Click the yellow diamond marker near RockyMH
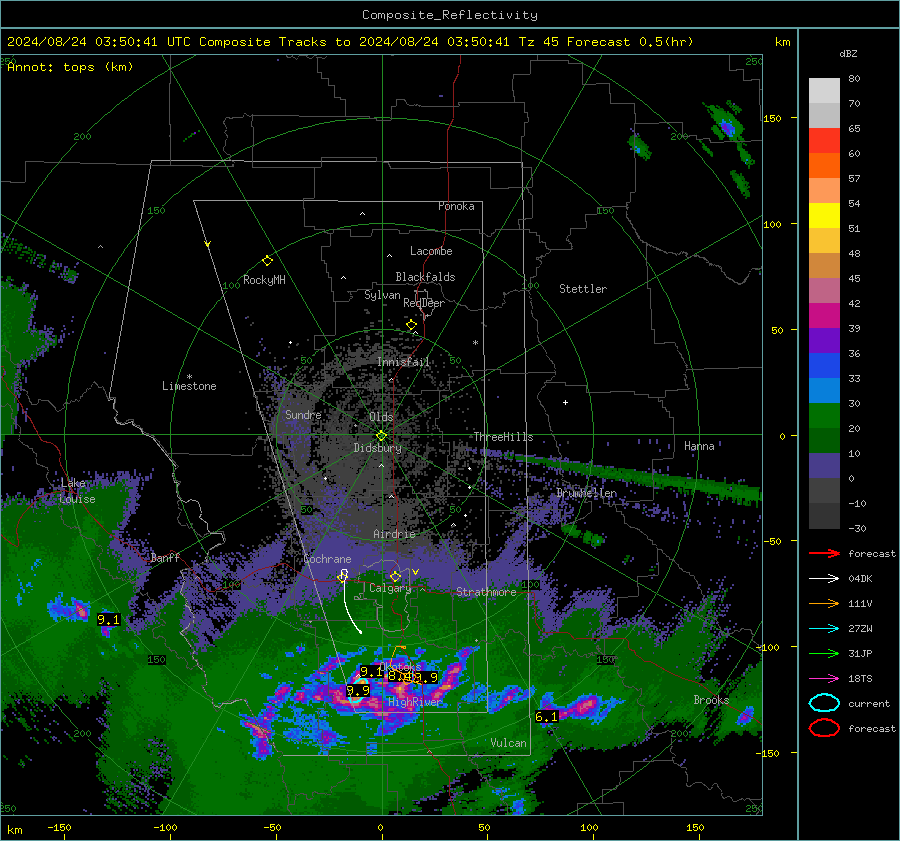 (267, 261)
